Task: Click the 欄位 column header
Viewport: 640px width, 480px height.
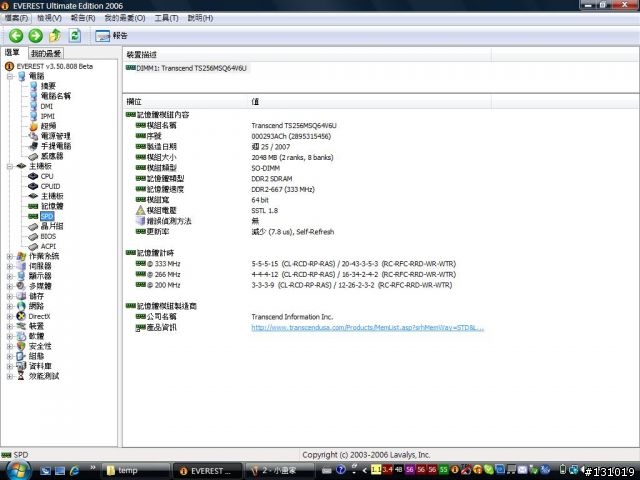Action: point(134,102)
